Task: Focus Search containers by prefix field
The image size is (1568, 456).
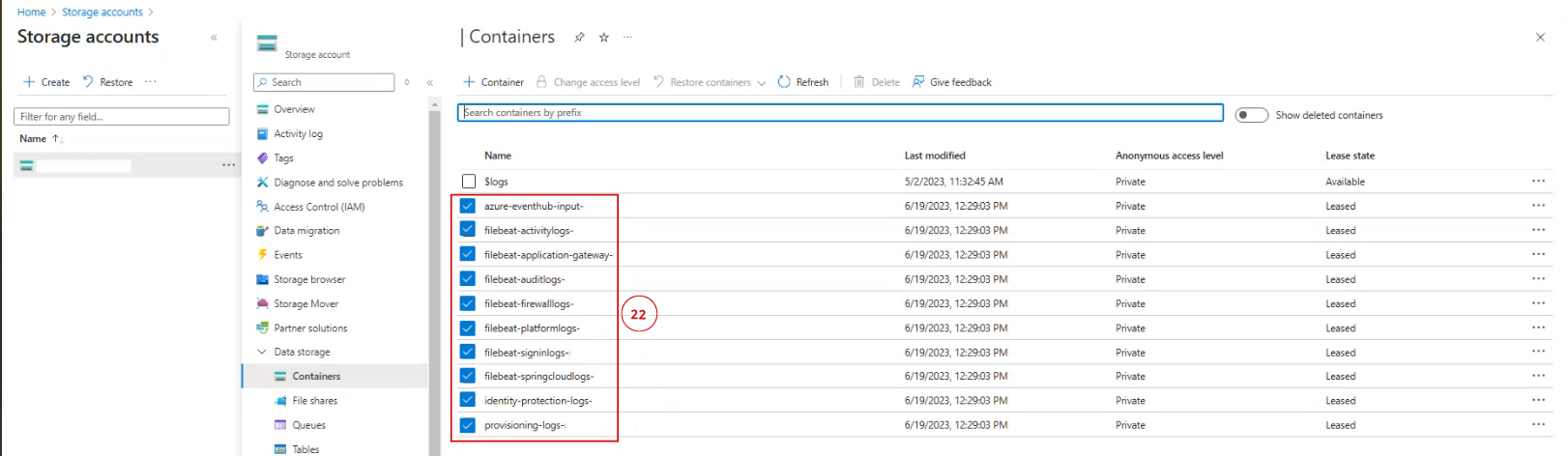Action: coord(840,113)
